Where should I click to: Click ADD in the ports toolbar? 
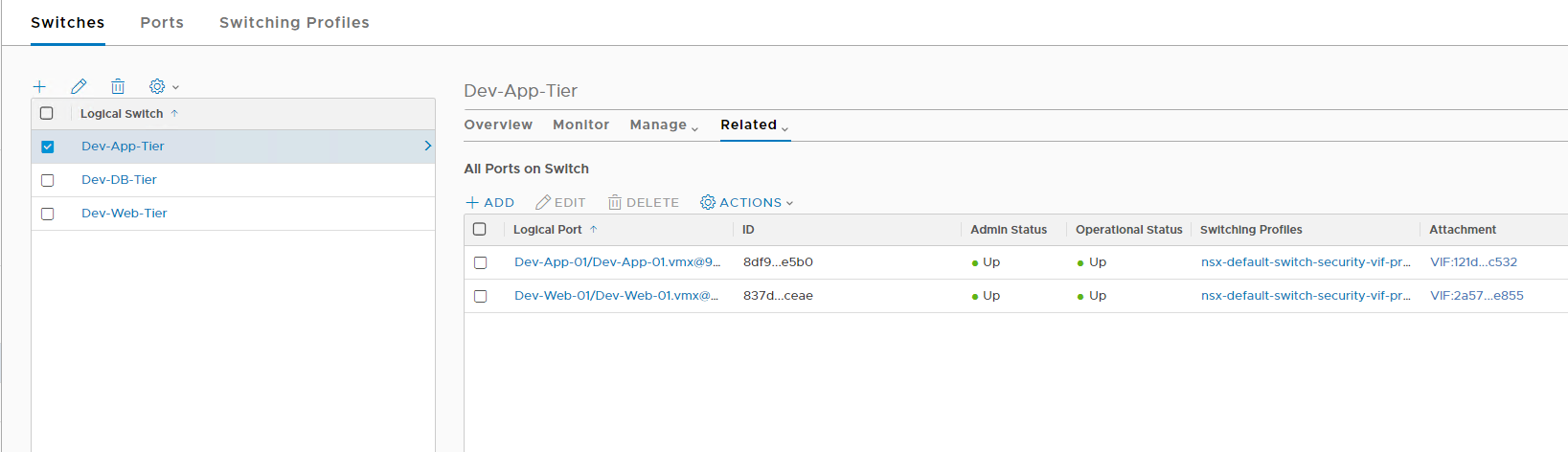point(490,203)
